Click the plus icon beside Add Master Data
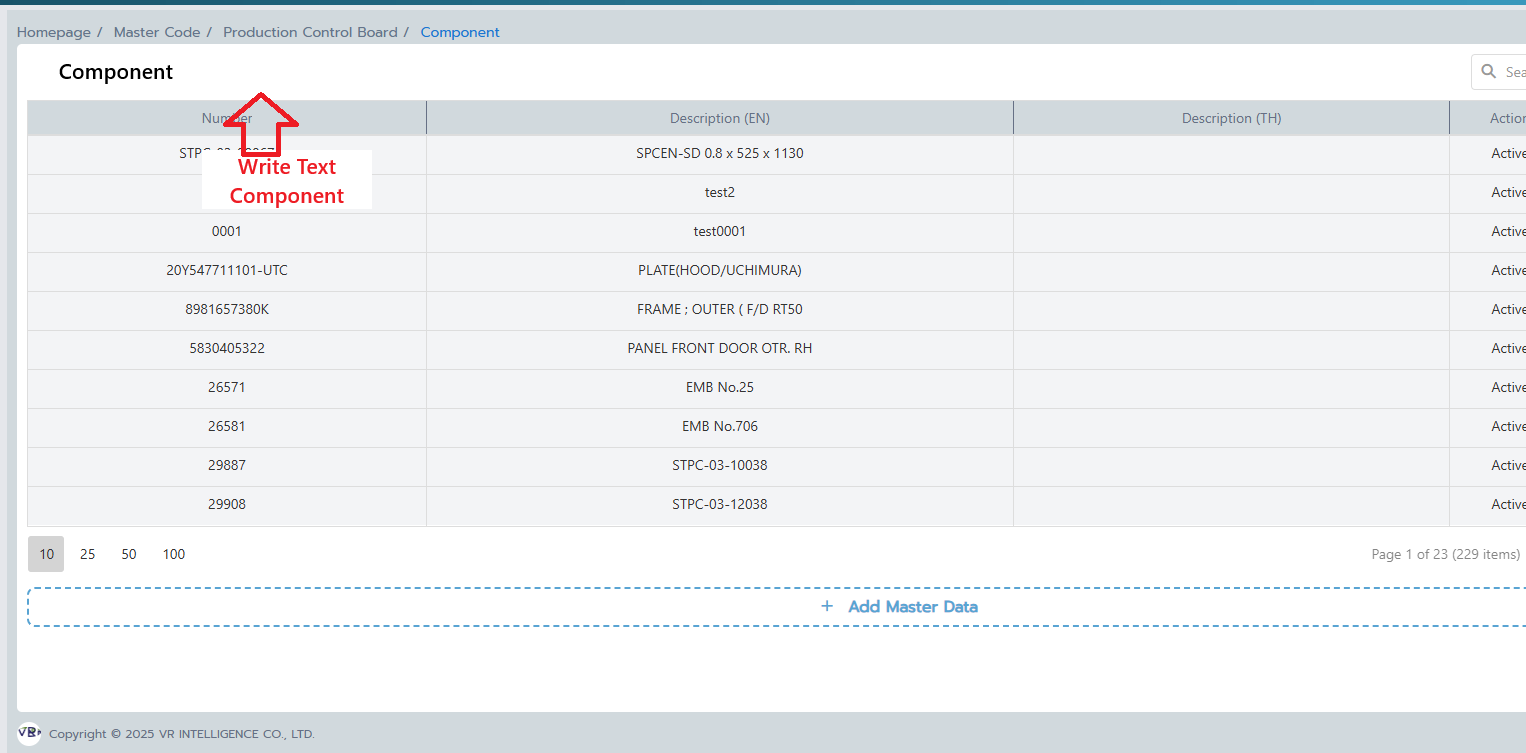The width and height of the screenshot is (1526, 753). [x=826, y=606]
